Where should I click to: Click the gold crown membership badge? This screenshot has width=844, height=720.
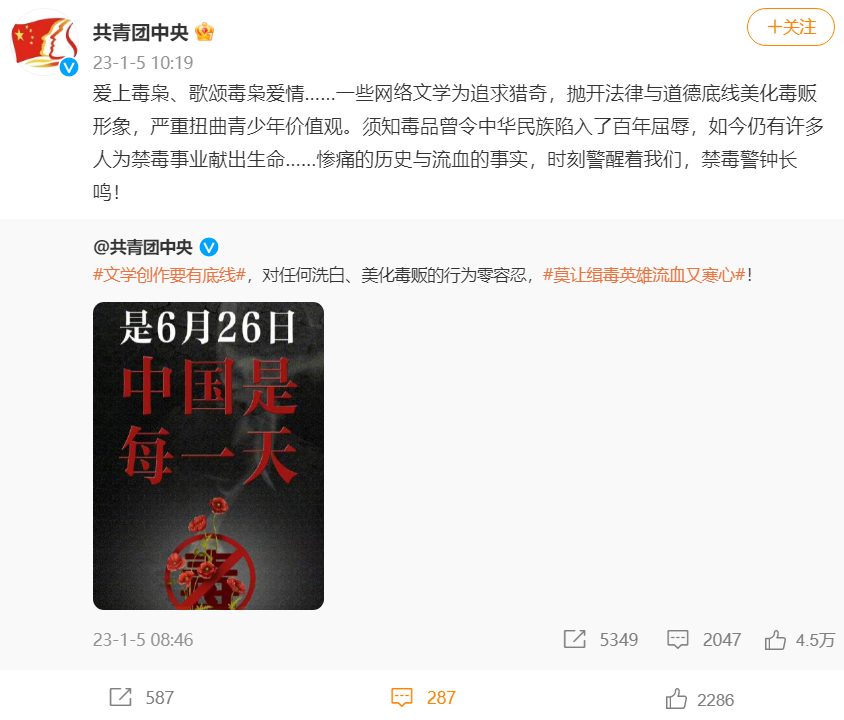coord(205,32)
